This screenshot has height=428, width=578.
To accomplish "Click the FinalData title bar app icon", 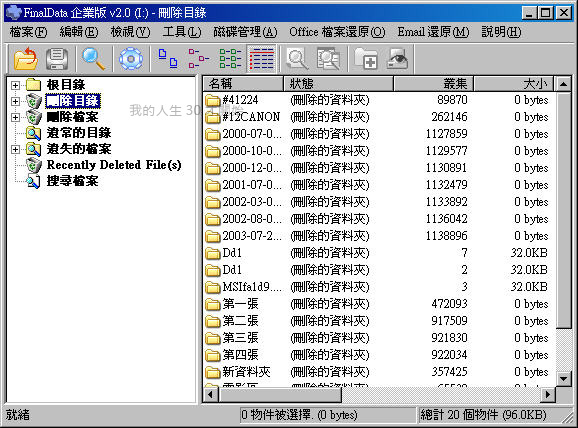I will tap(14, 13).
